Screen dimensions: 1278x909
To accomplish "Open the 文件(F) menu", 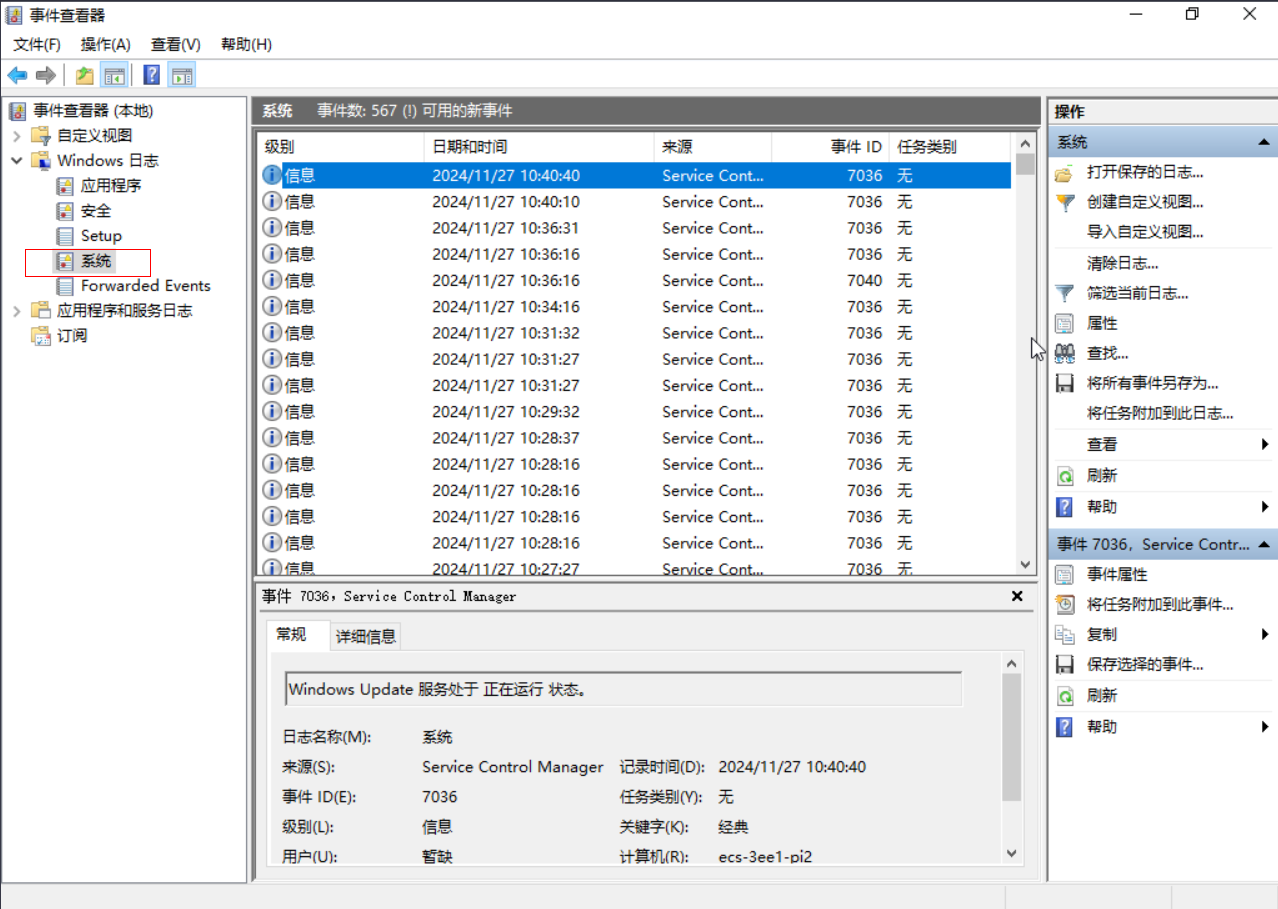I will click(x=37, y=44).
